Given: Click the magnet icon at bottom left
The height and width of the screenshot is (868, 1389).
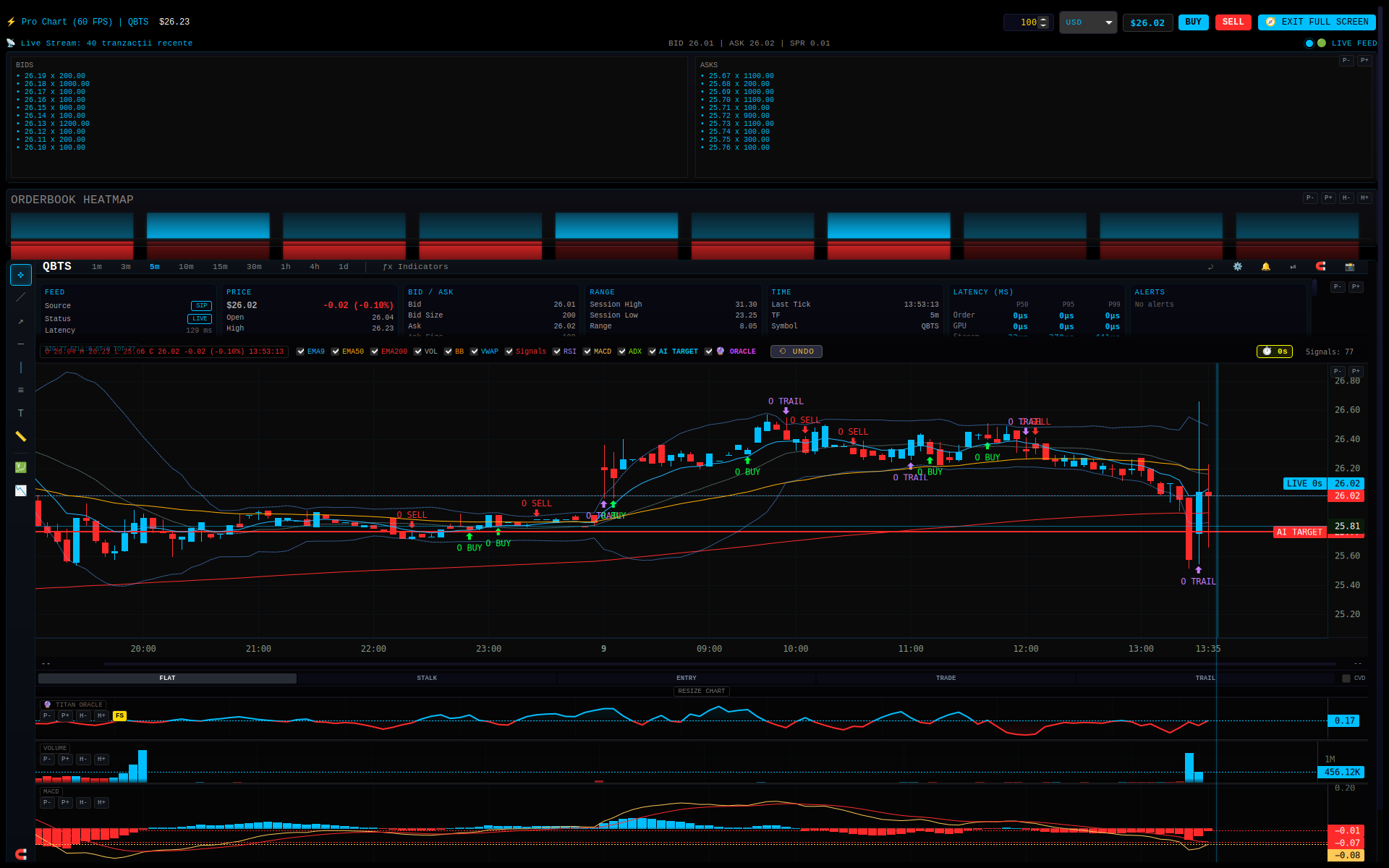Looking at the screenshot, I should (x=21, y=854).
